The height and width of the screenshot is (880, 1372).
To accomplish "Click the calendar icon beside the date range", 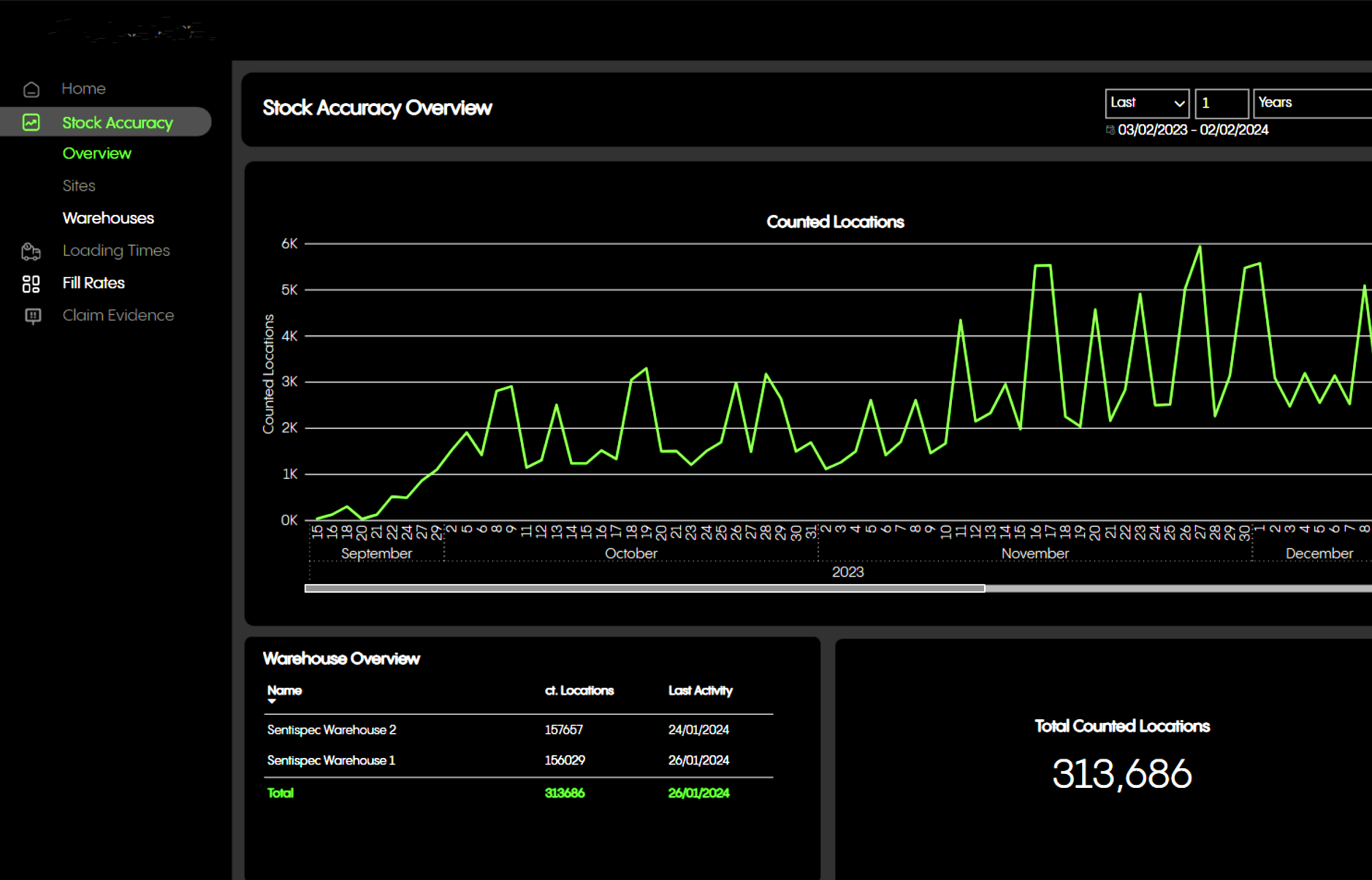I will 1112,129.
